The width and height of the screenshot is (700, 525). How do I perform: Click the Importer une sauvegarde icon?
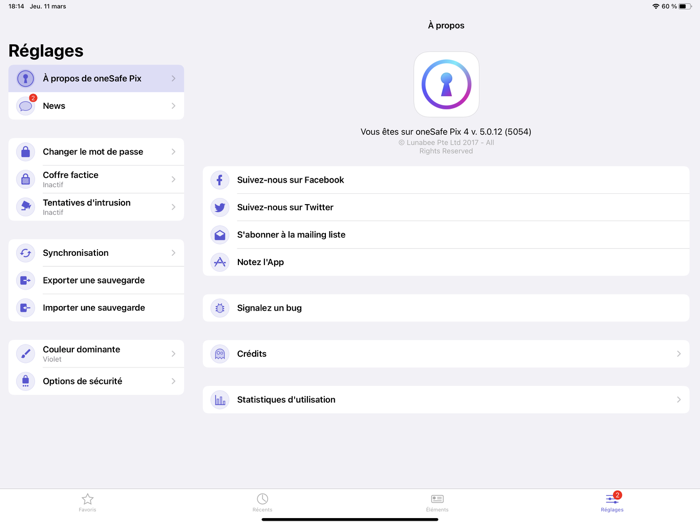(x=25, y=308)
